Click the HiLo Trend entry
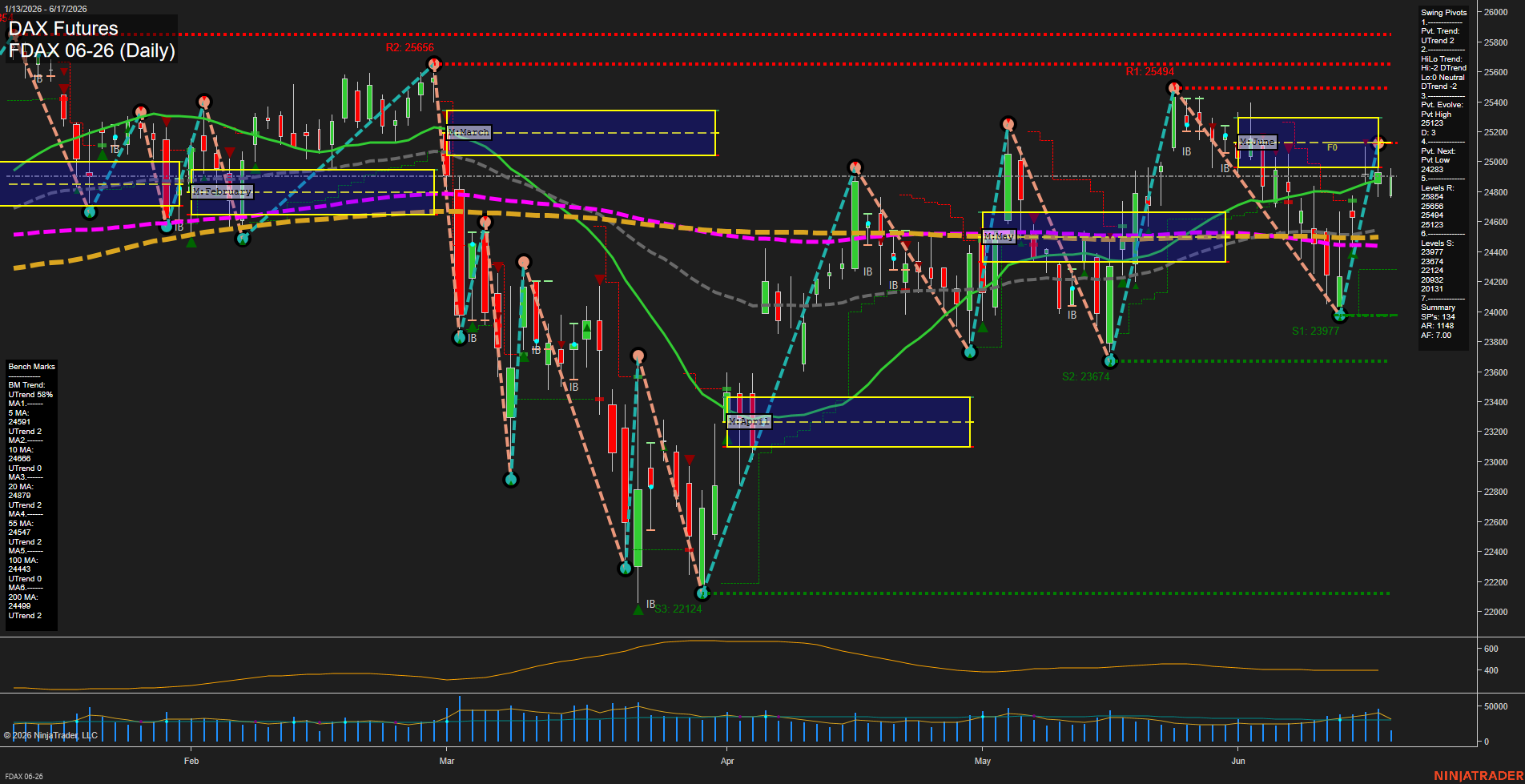 click(x=1443, y=59)
